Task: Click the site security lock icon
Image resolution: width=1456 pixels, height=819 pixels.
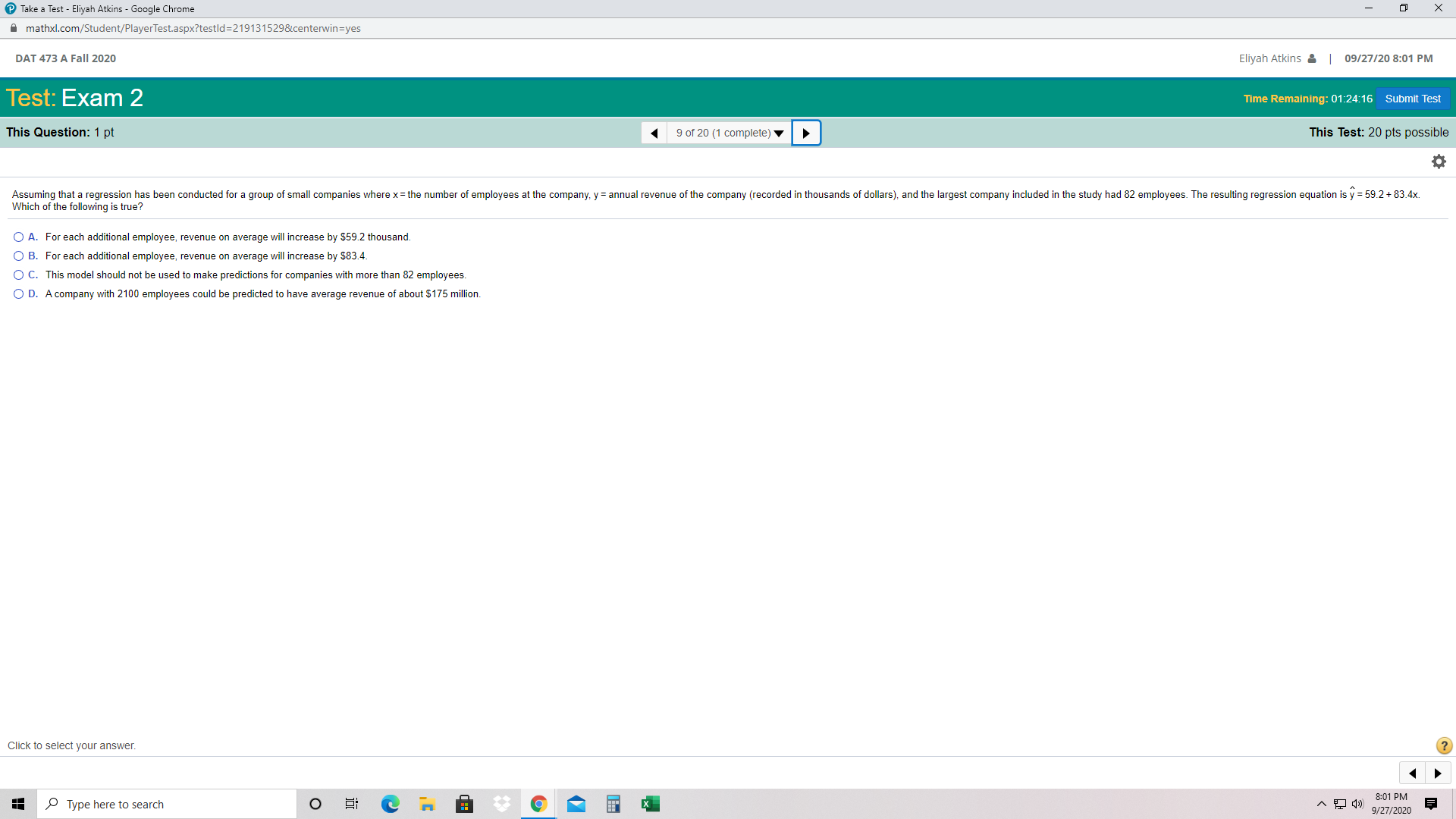Action: click(x=12, y=28)
